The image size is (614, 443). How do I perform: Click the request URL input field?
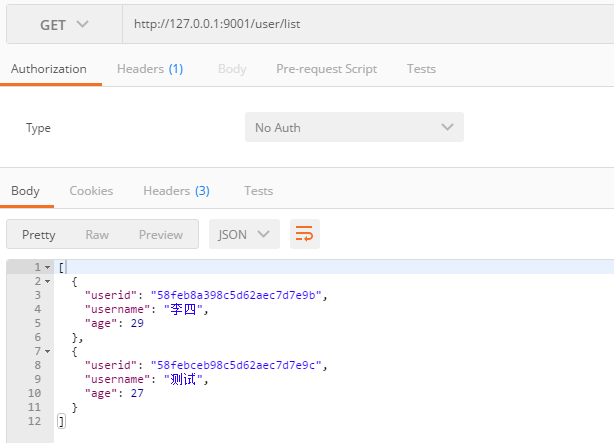pyautogui.click(x=368, y=24)
